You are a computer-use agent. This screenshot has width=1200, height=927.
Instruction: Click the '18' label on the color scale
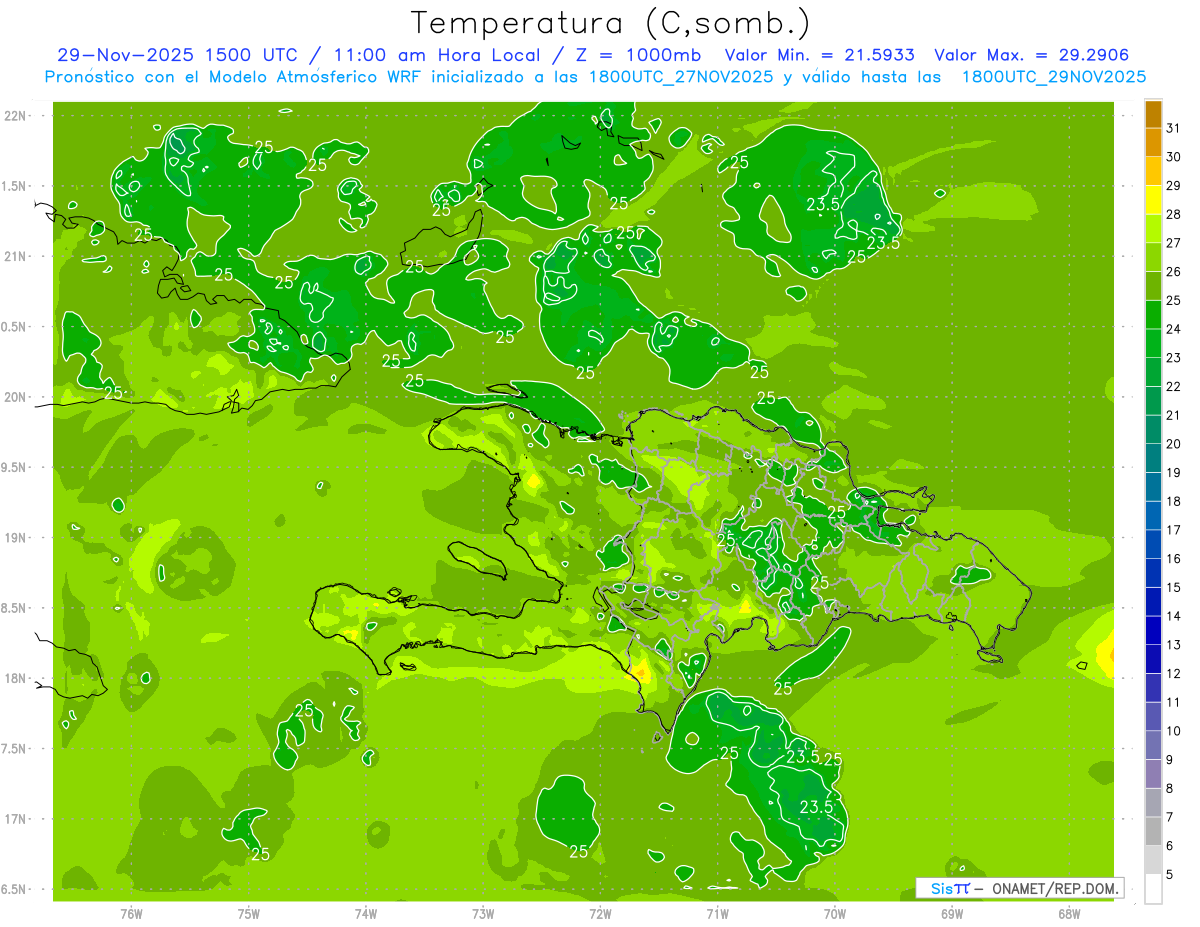(x=1174, y=501)
